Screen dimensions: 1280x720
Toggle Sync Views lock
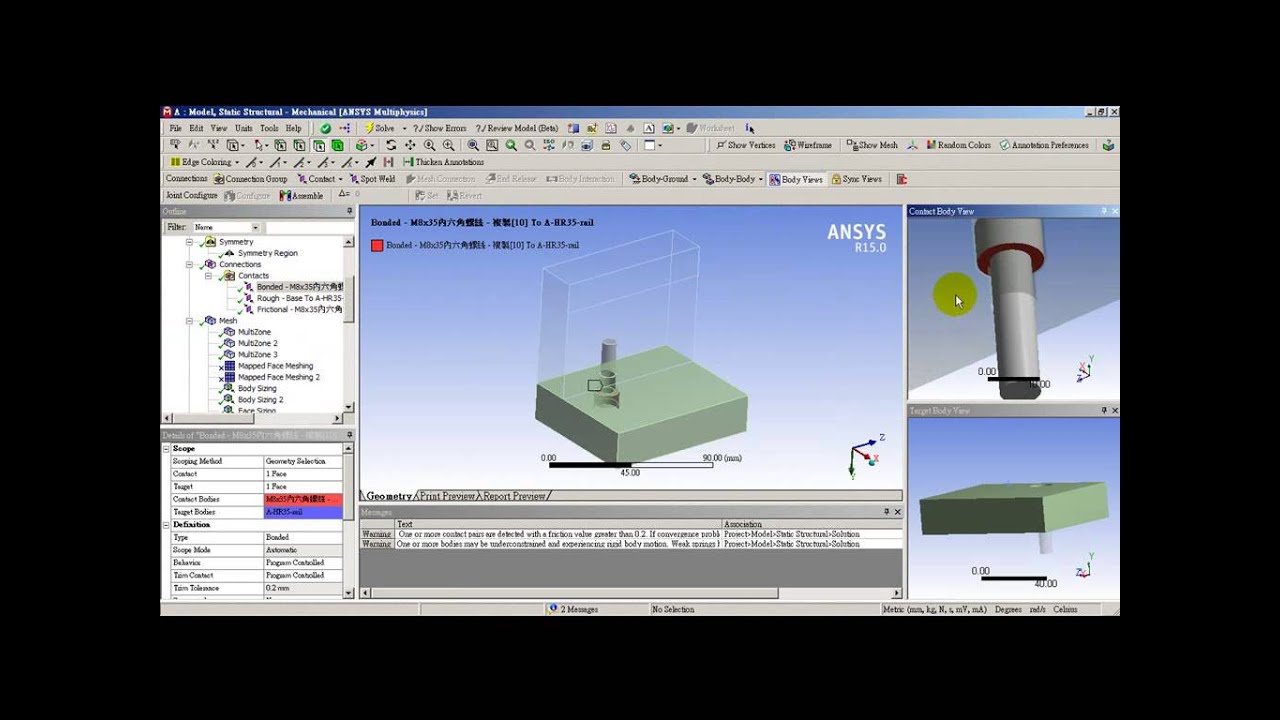point(856,179)
